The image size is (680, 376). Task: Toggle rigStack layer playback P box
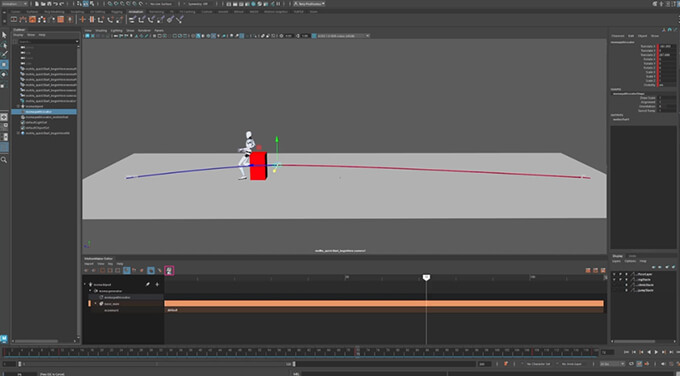pos(621,280)
